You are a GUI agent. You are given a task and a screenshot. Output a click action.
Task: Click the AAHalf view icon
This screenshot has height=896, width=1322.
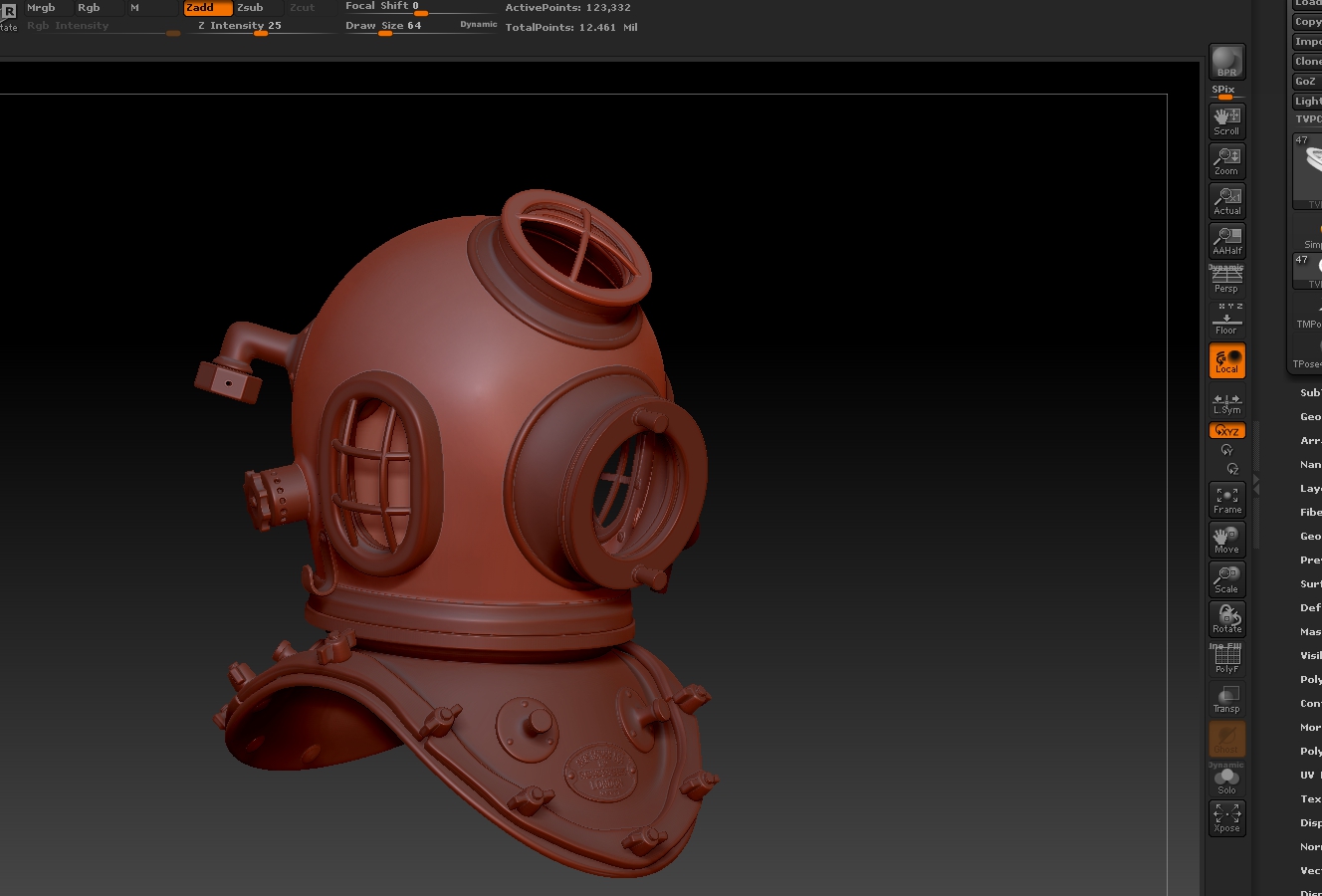coord(1226,241)
